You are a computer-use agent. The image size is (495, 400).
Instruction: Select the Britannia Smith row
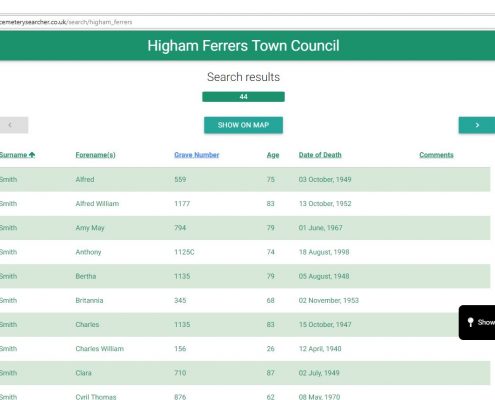[x=245, y=300]
